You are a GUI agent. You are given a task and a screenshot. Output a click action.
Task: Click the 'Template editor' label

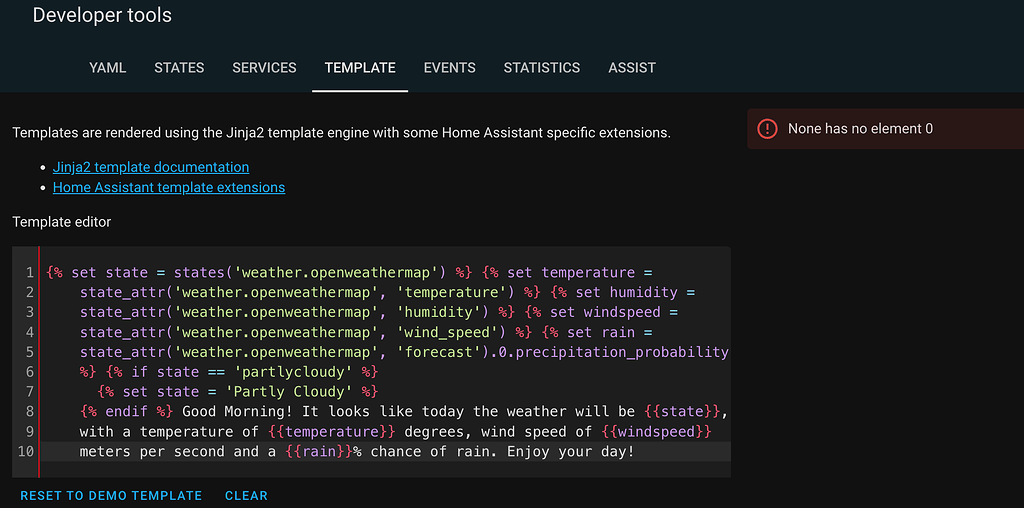click(x=62, y=221)
